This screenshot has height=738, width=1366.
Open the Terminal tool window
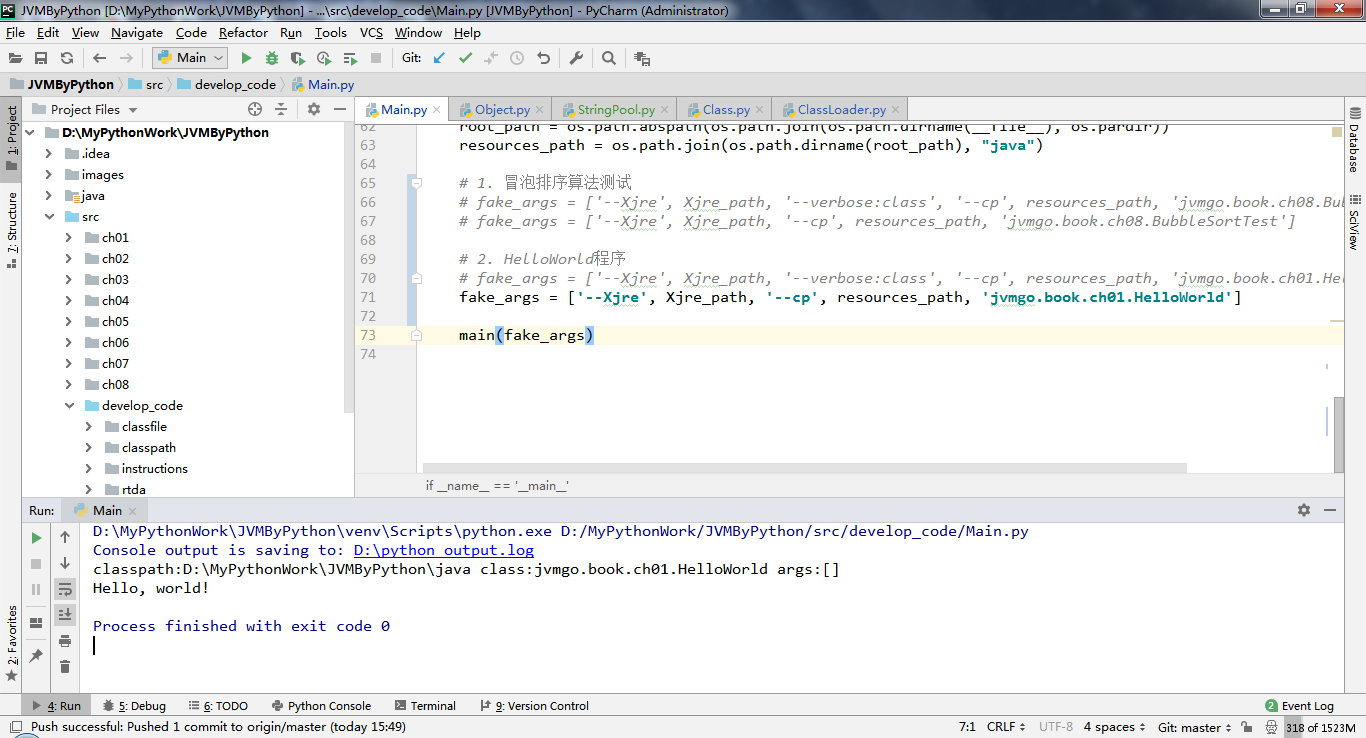click(x=425, y=706)
